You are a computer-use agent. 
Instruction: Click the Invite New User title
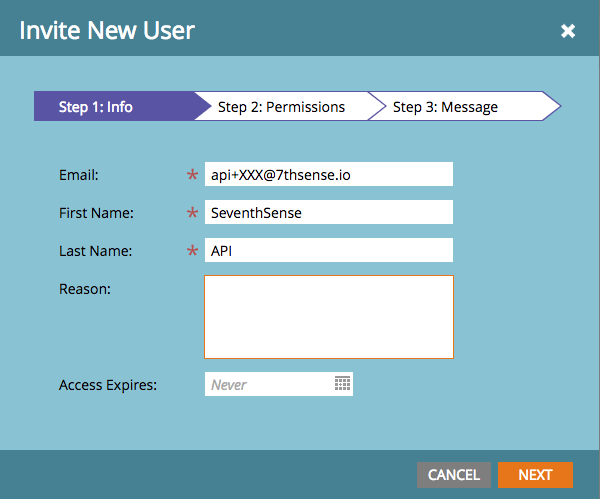[x=107, y=30]
